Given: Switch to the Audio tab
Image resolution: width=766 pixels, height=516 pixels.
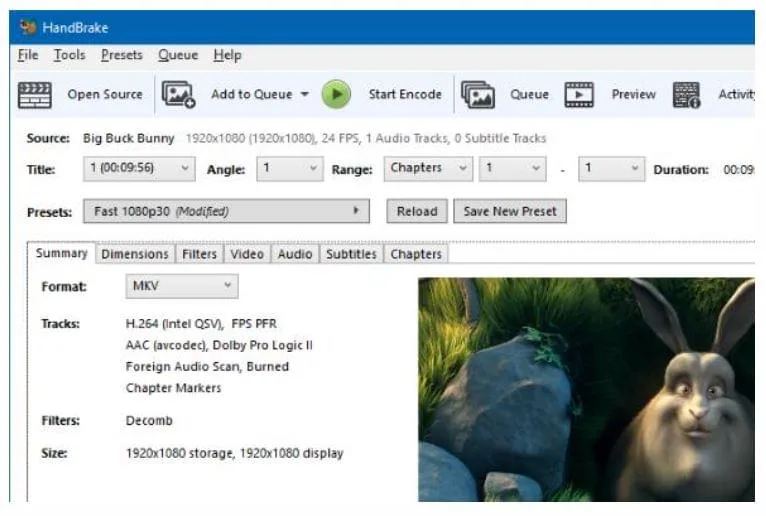Looking at the screenshot, I should coord(295,254).
